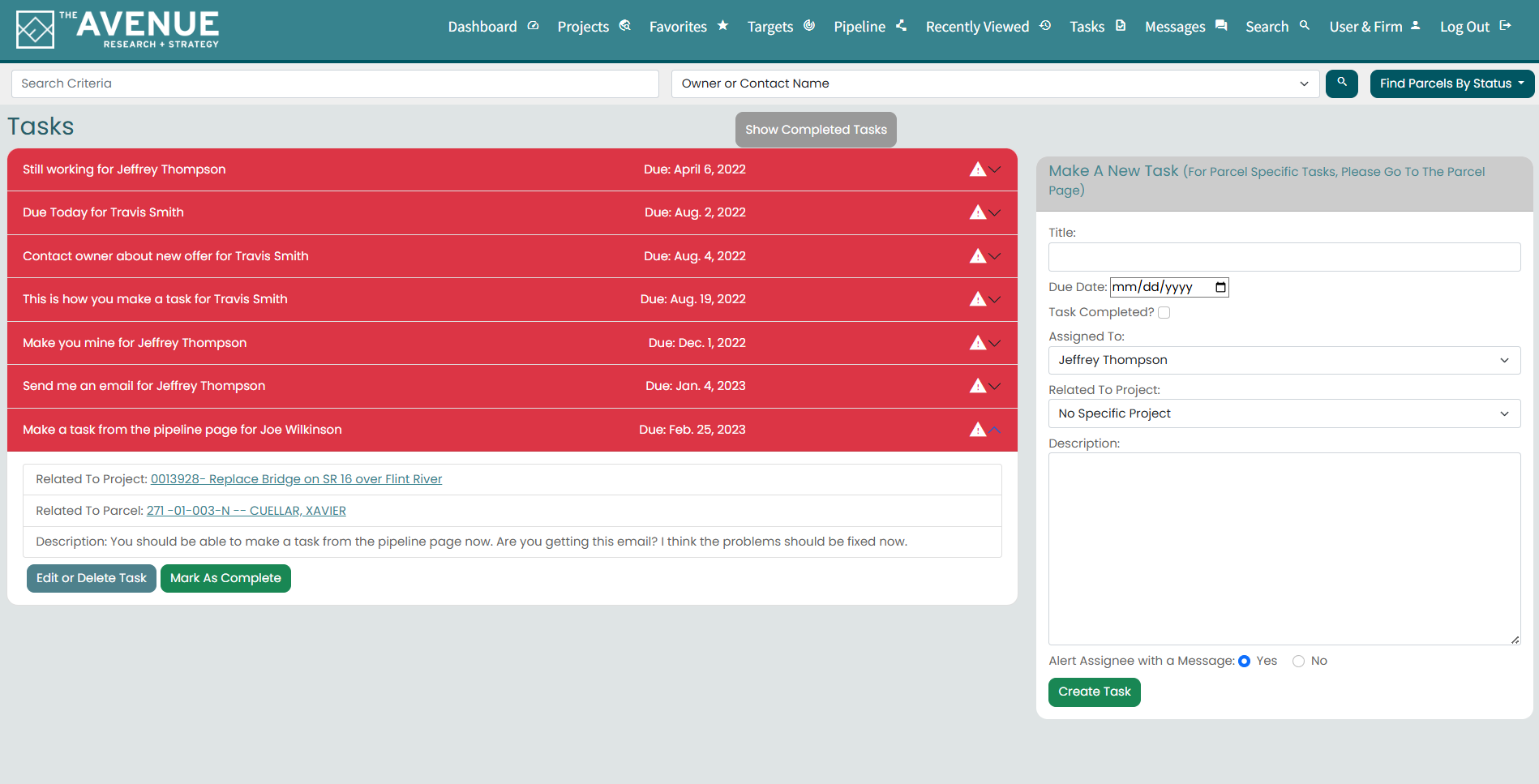Click the Messages chat icon
This screenshot has height=784, width=1539.
click(1221, 26)
